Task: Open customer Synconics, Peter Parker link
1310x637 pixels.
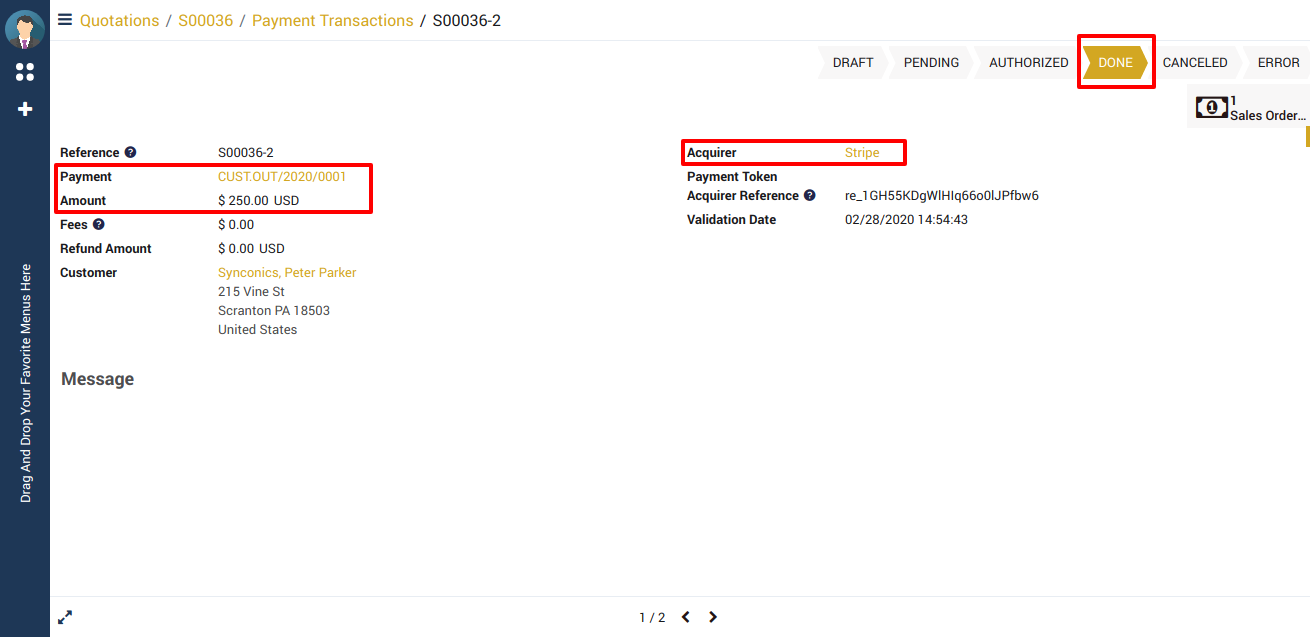Action: (x=287, y=273)
